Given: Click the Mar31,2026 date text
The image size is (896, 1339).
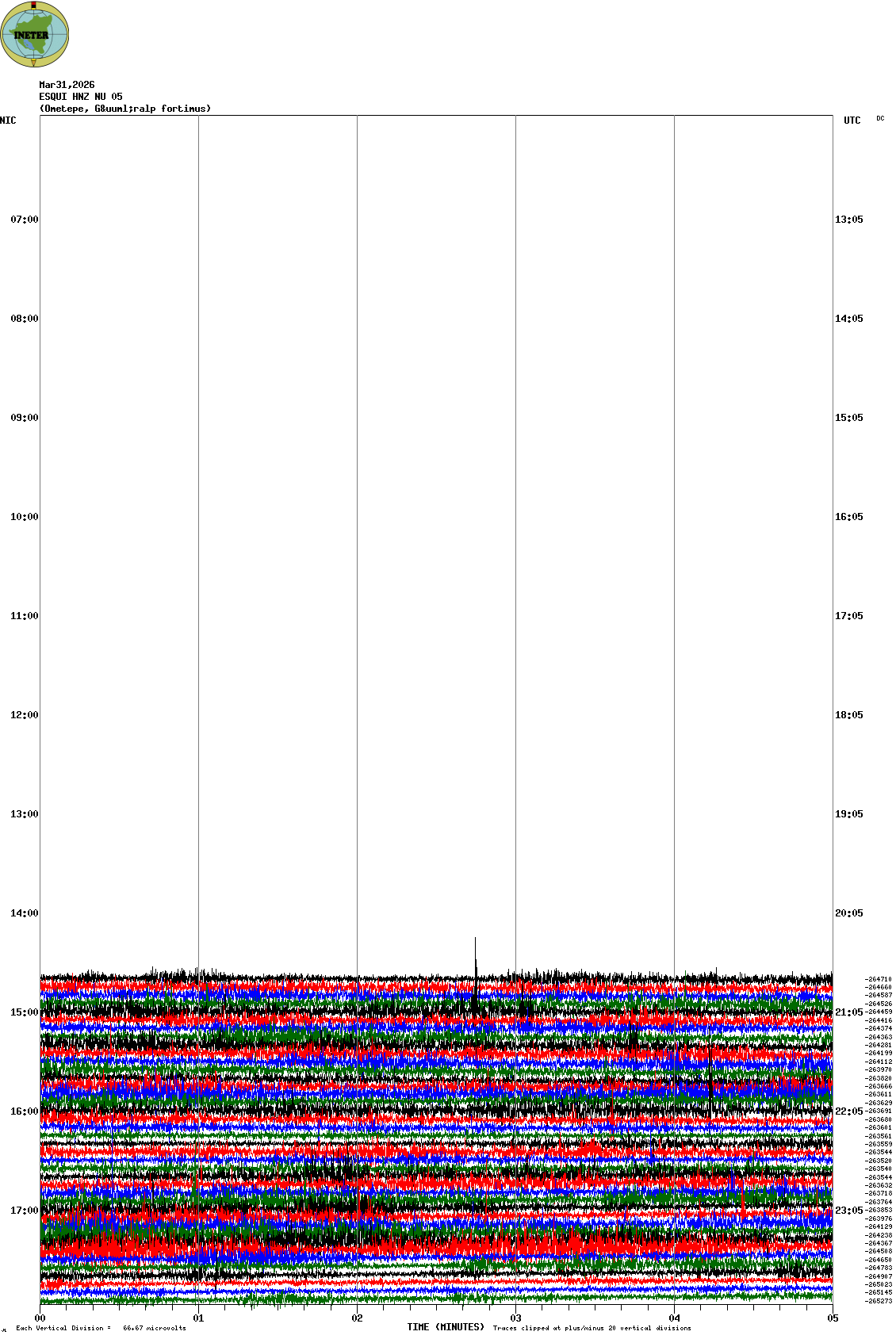Looking at the screenshot, I should (x=67, y=85).
